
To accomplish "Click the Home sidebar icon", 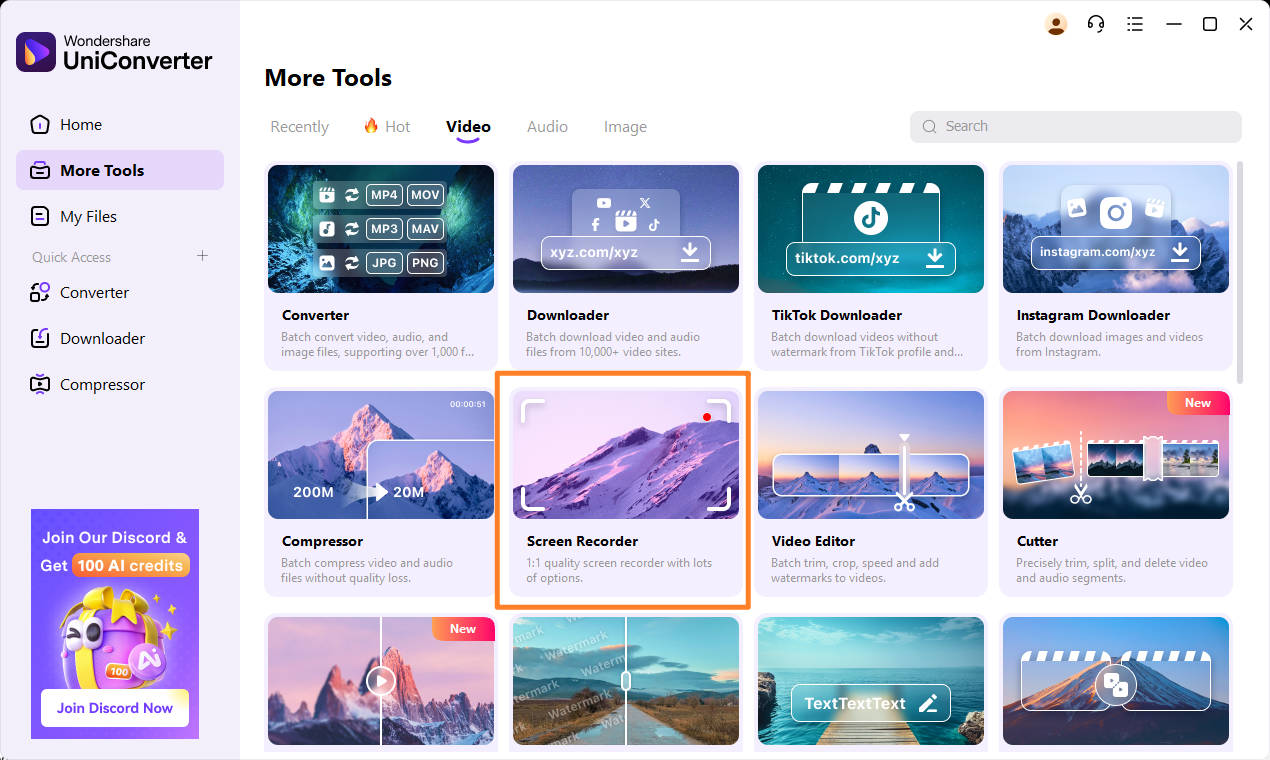I will (x=40, y=125).
